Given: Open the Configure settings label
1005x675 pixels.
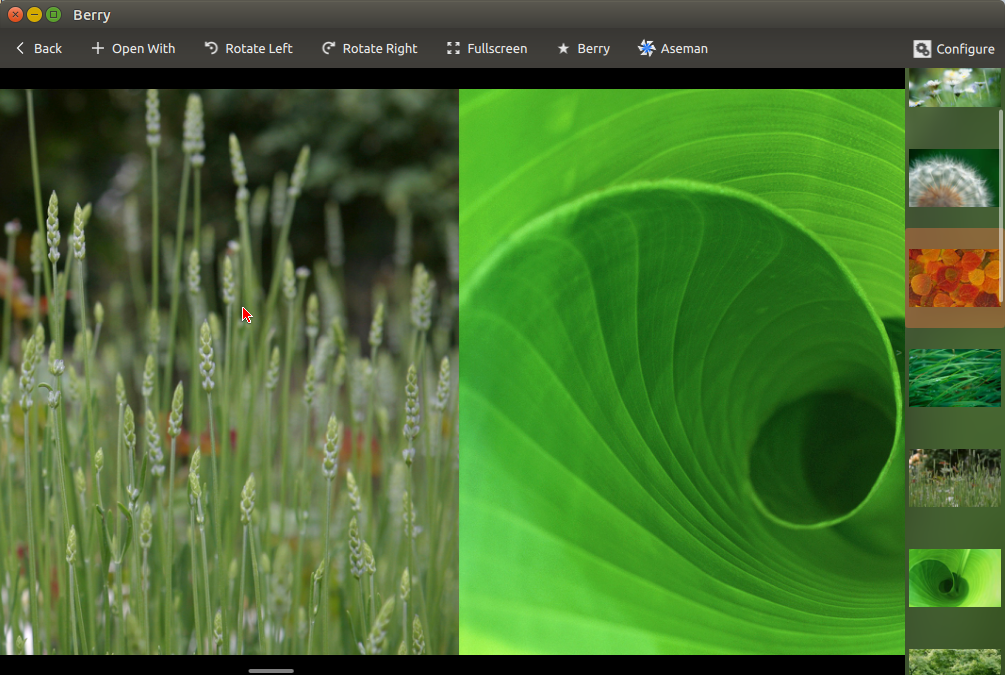Looking at the screenshot, I should tap(965, 49).
